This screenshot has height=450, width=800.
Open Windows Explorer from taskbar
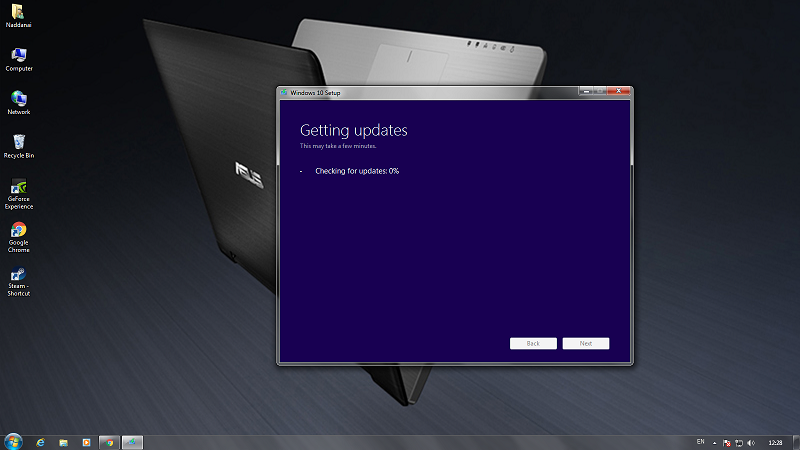63,442
